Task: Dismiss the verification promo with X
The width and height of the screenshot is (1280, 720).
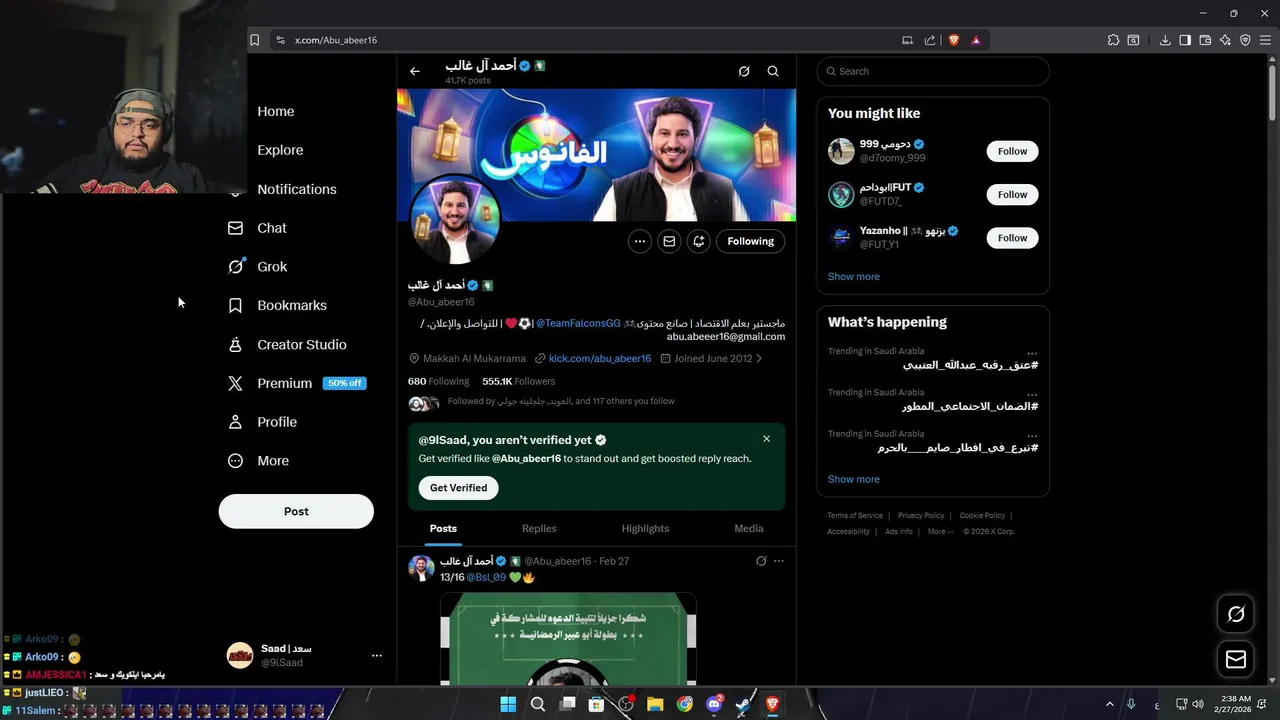Action: click(x=767, y=439)
